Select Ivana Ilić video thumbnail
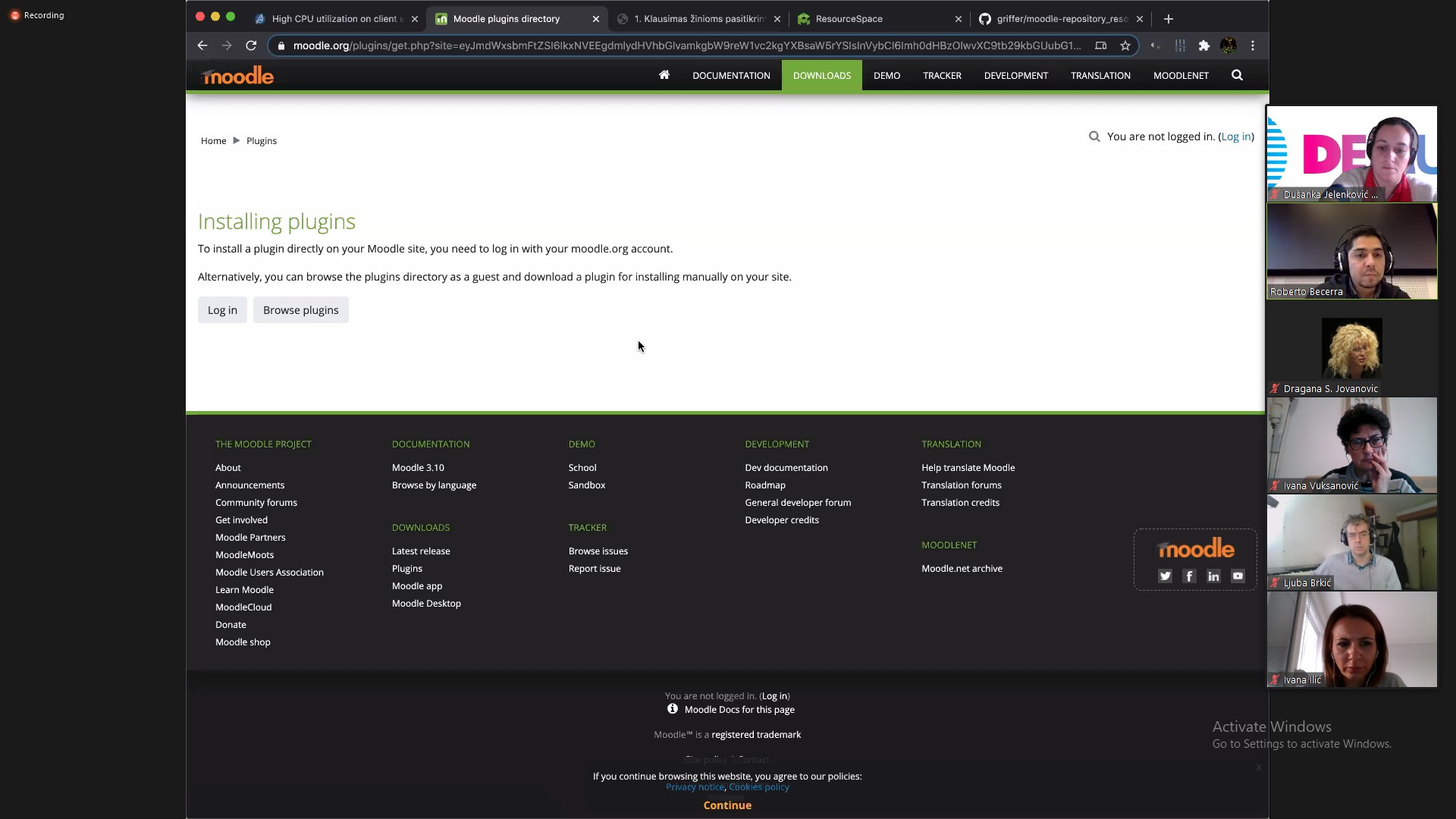The height and width of the screenshot is (819, 1456). (1352, 639)
